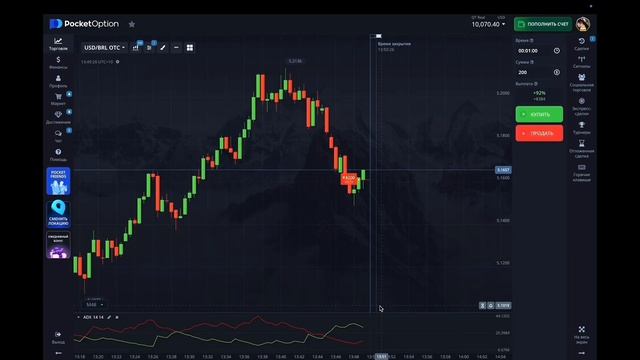
Task: Open the Finance dollar-sign section
Action: coord(58,62)
